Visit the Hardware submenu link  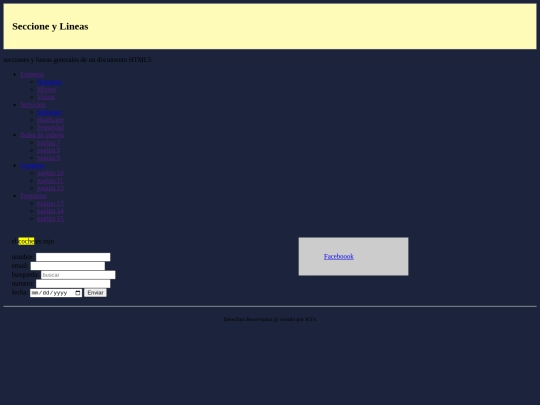pos(50,120)
